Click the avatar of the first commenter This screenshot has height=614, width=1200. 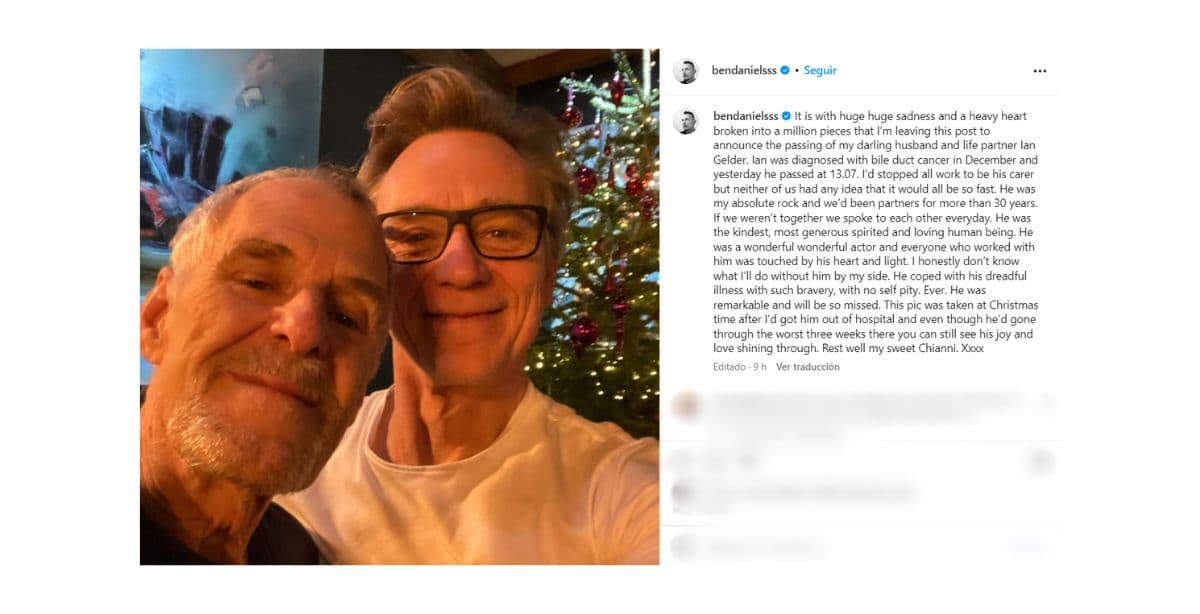click(687, 403)
